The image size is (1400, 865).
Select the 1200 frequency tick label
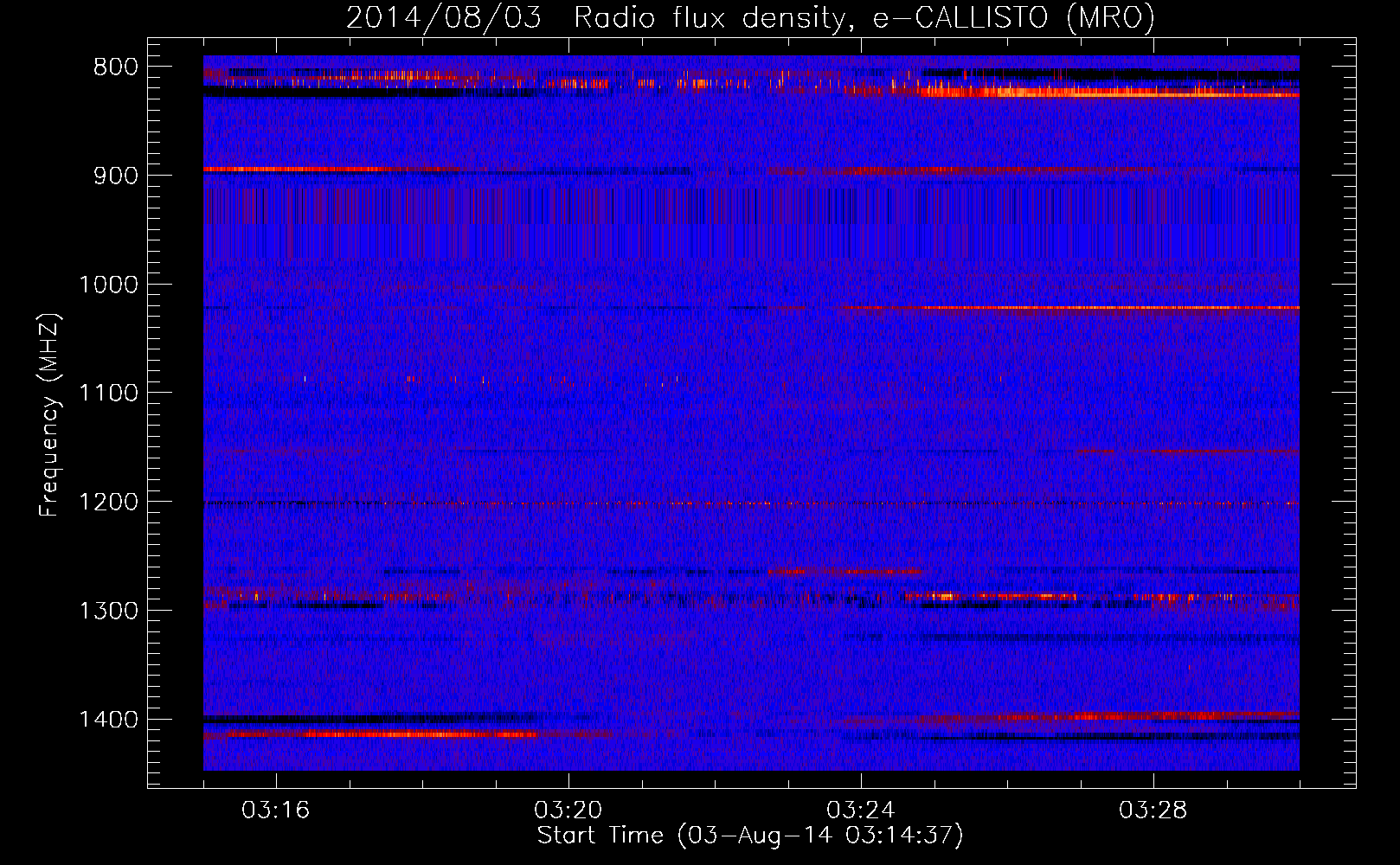point(108,503)
